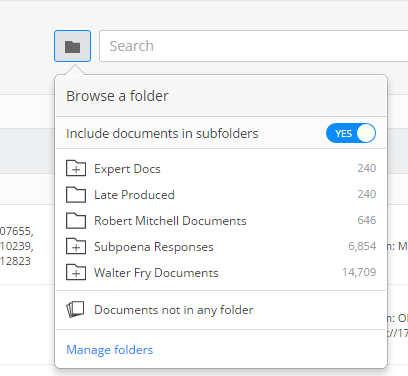Viewport: 408px width, 376px height.
Task: Click the 240 count for Late Produced
Action: click(x=367, y=194)
